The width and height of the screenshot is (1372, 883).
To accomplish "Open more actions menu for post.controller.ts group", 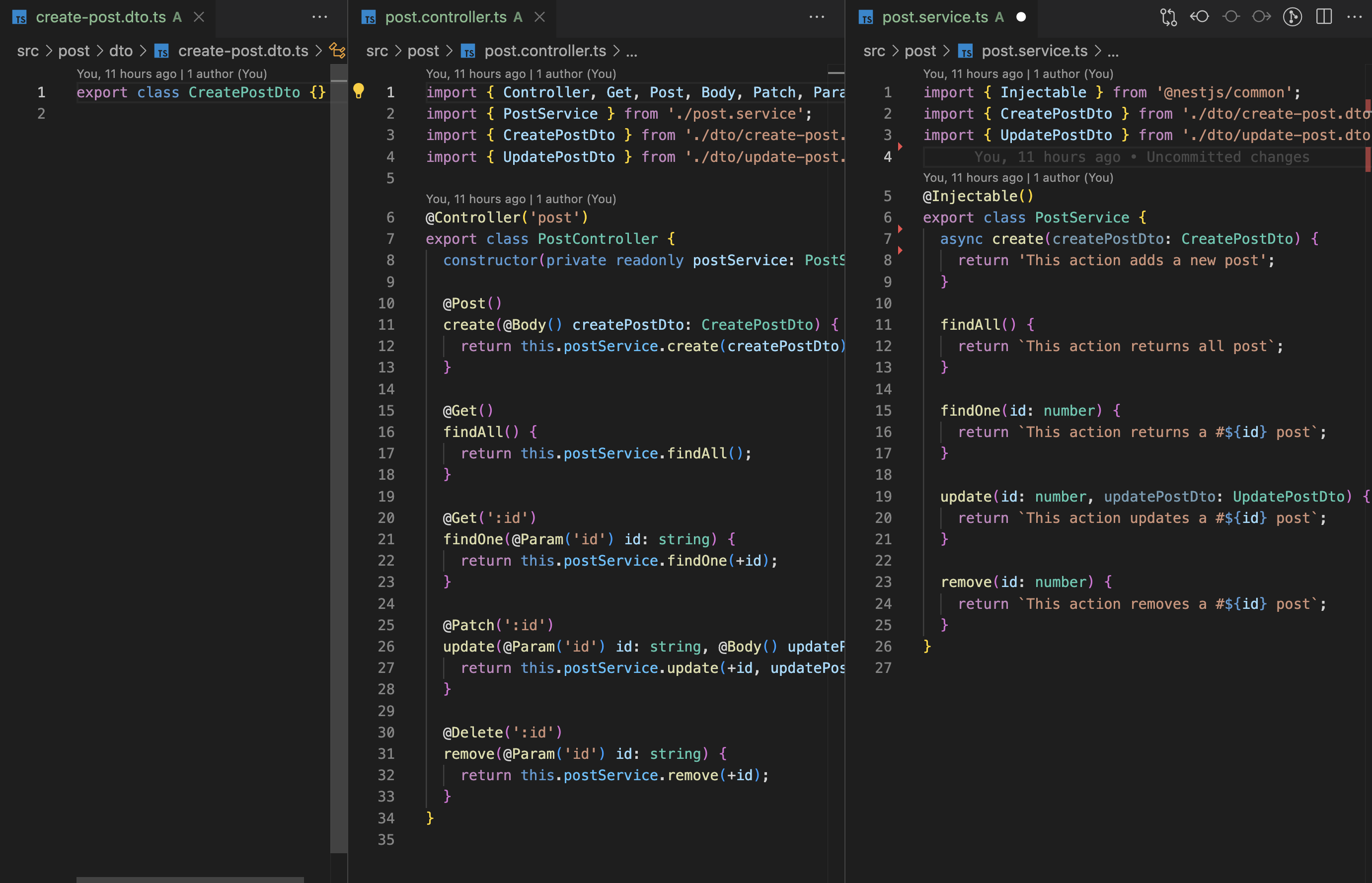I will tap(817, 16).
